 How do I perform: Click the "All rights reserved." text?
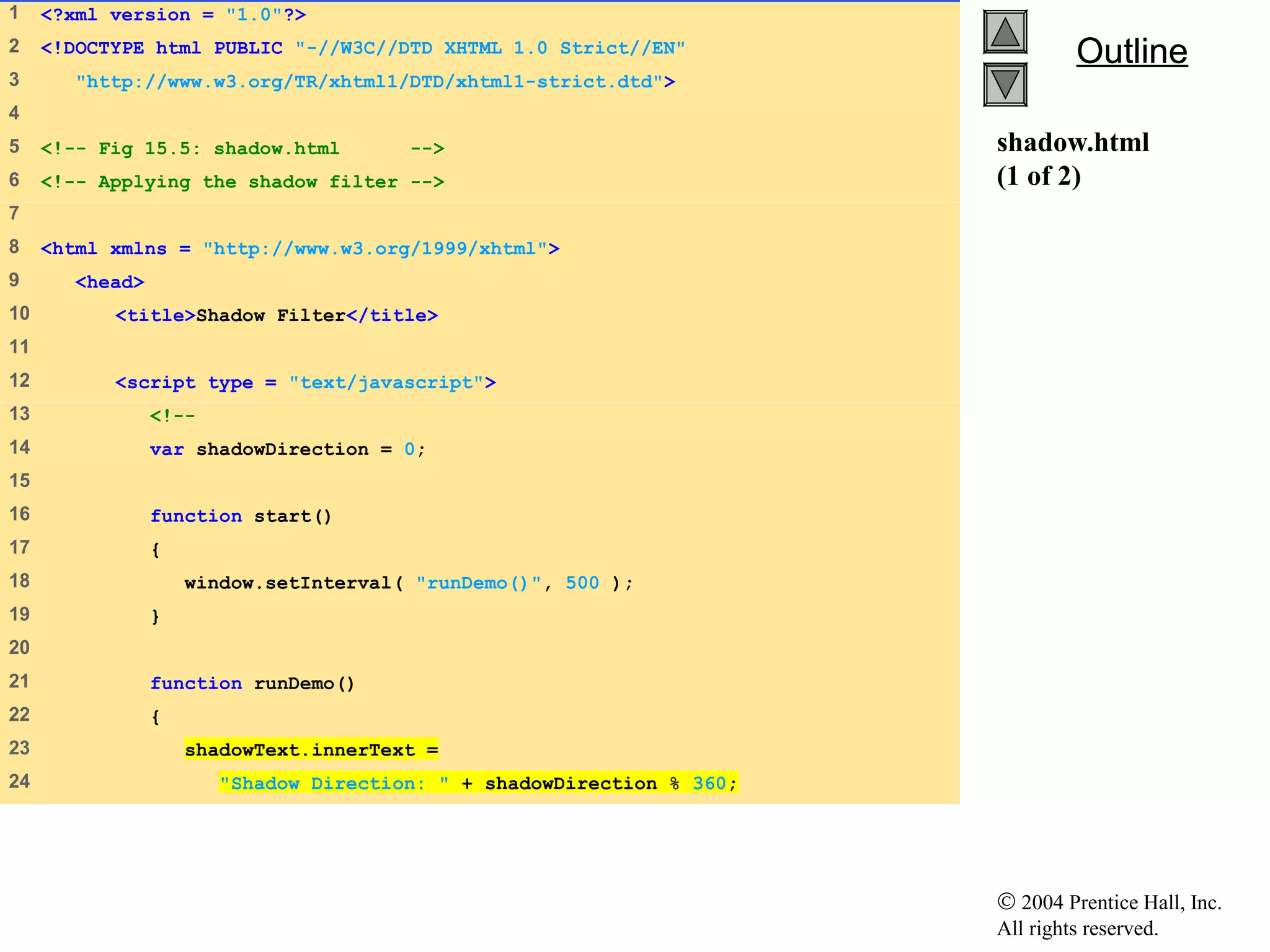click(1077, 928)
